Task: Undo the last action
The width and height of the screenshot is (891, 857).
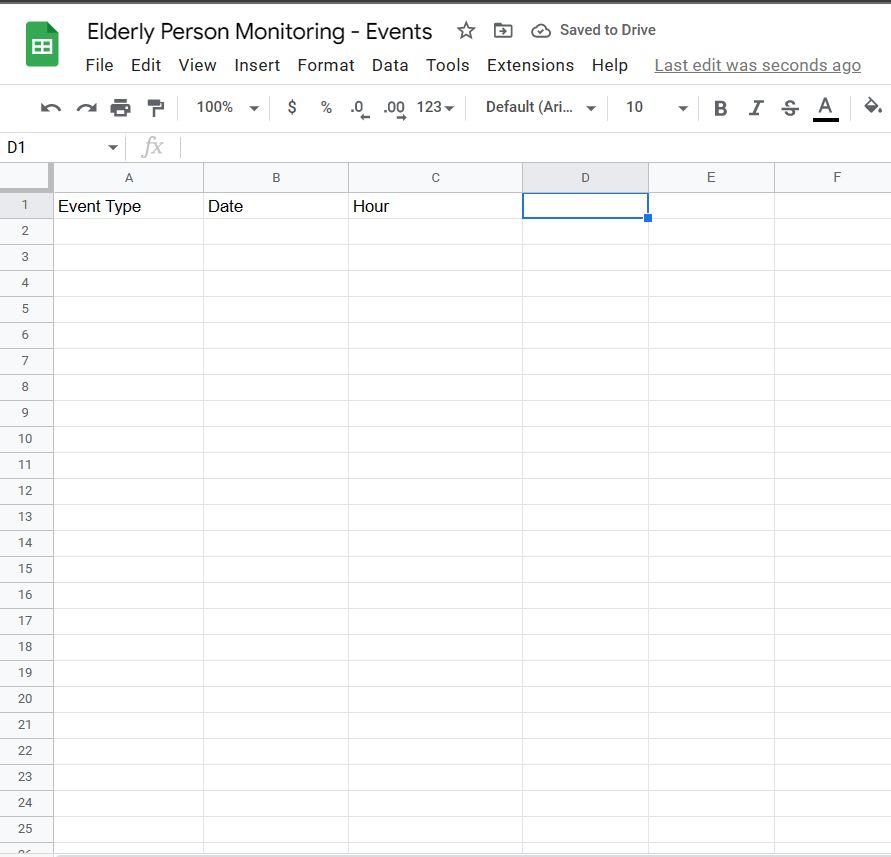Action: pos(51,107)
